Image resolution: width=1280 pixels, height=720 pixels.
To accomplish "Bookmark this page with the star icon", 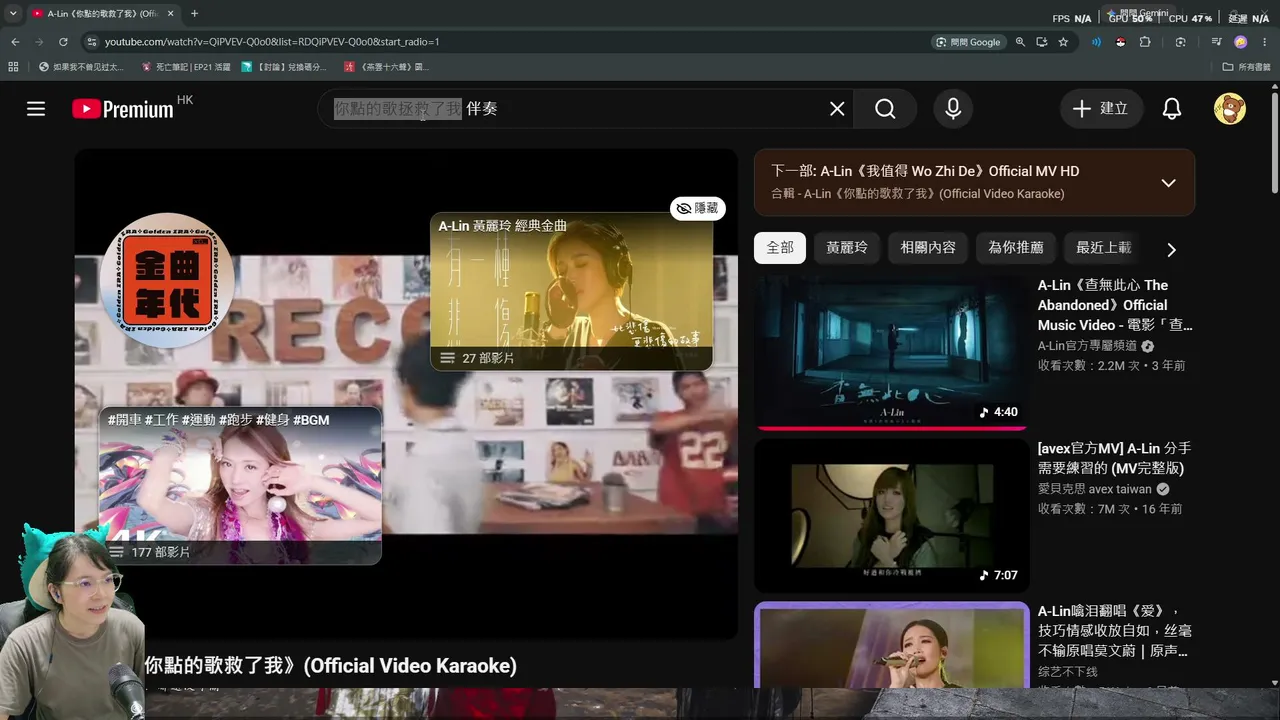I will click(x=1063, y=42).
